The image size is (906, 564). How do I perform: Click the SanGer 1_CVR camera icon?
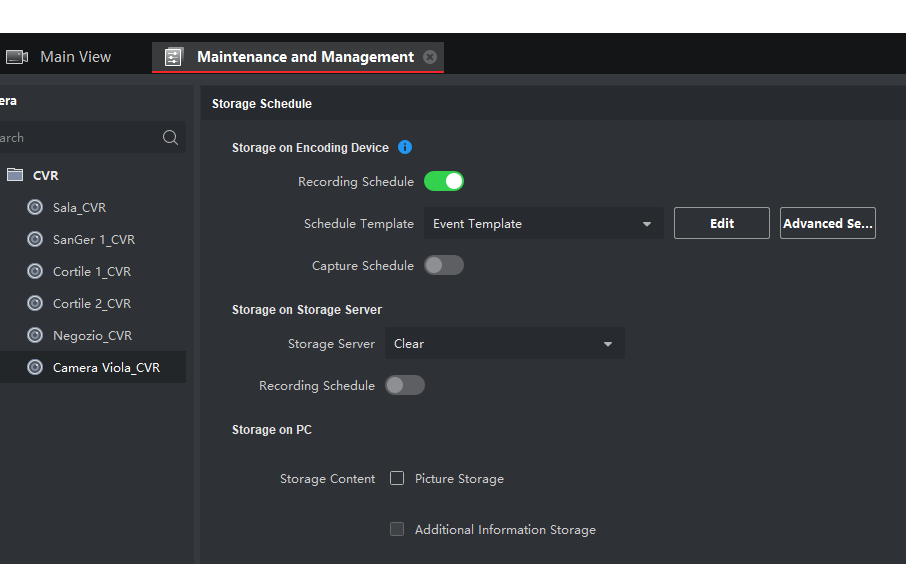pos(35,239)
